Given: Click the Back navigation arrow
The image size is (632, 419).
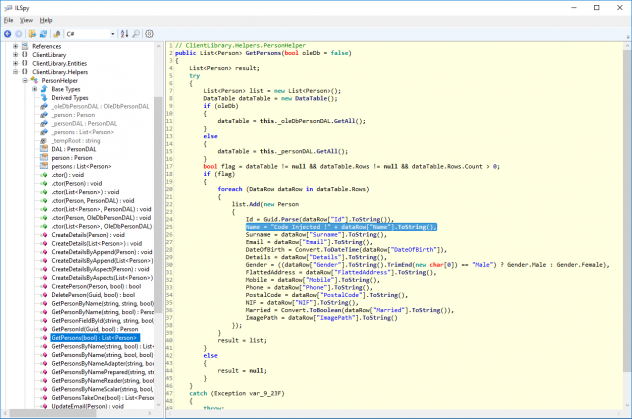Looking at the screenshot, I should [7, 34].
